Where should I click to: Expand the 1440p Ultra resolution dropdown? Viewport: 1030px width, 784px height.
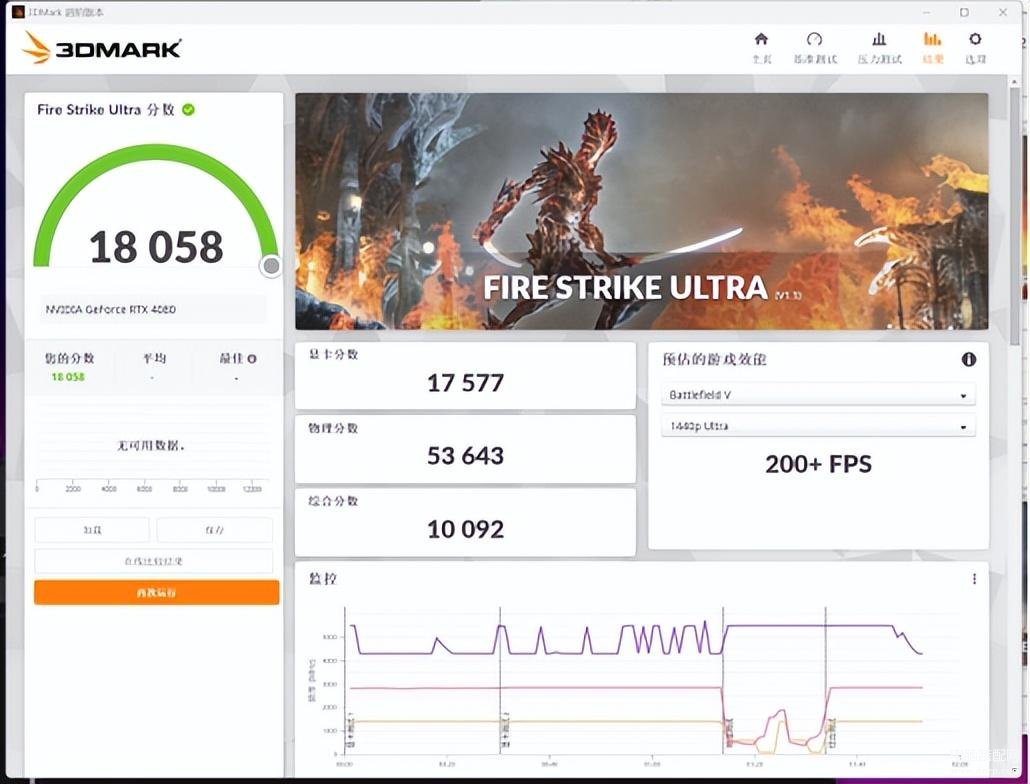pyautogui.click(x=818, y=426)
